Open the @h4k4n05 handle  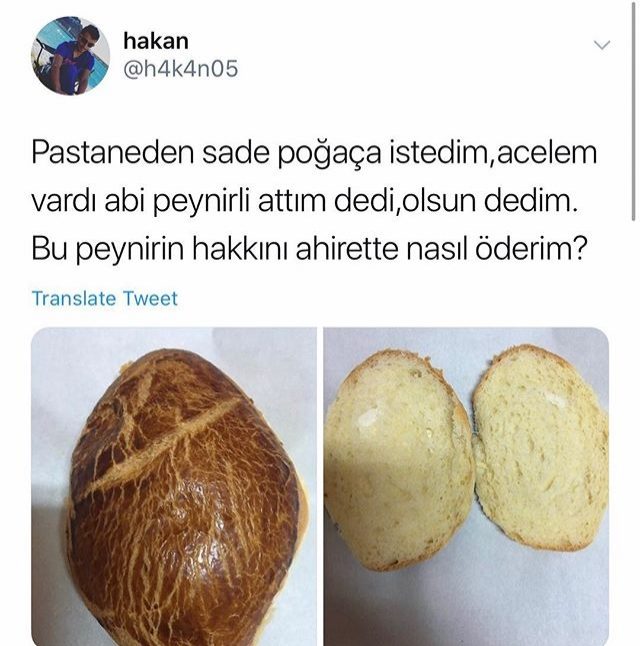coord(181,69)
